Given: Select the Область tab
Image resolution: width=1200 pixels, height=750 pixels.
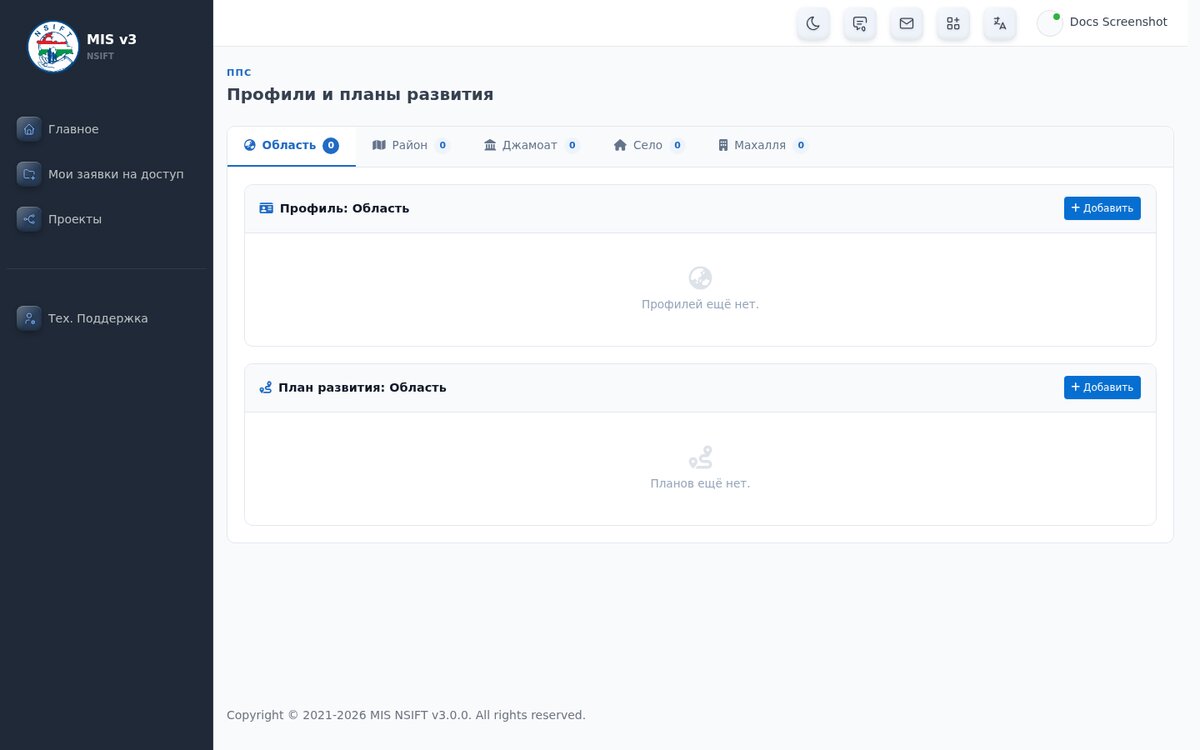Looking at the screenshot, I should (x=291, y=146).
